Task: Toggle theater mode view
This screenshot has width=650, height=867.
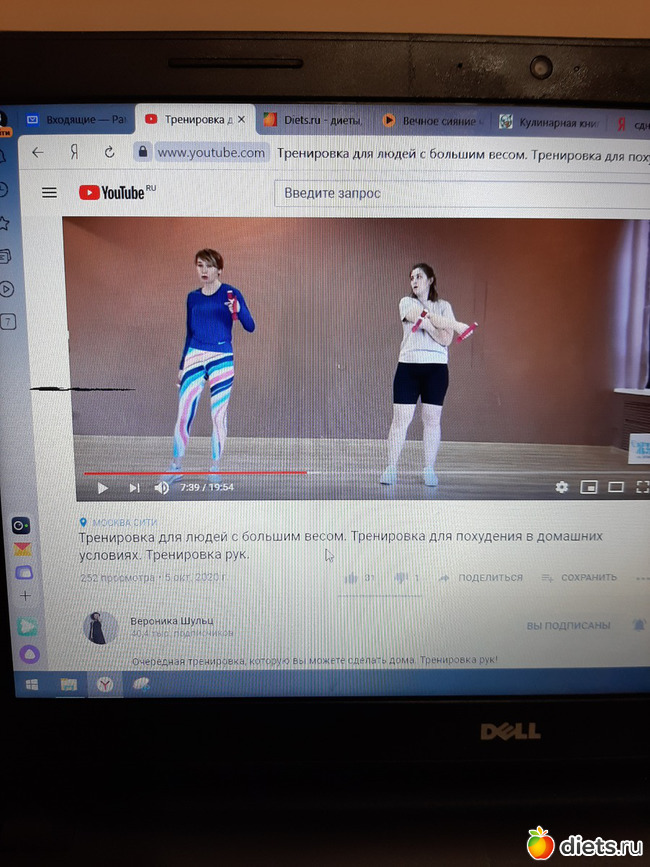Action: click(616, 487)
